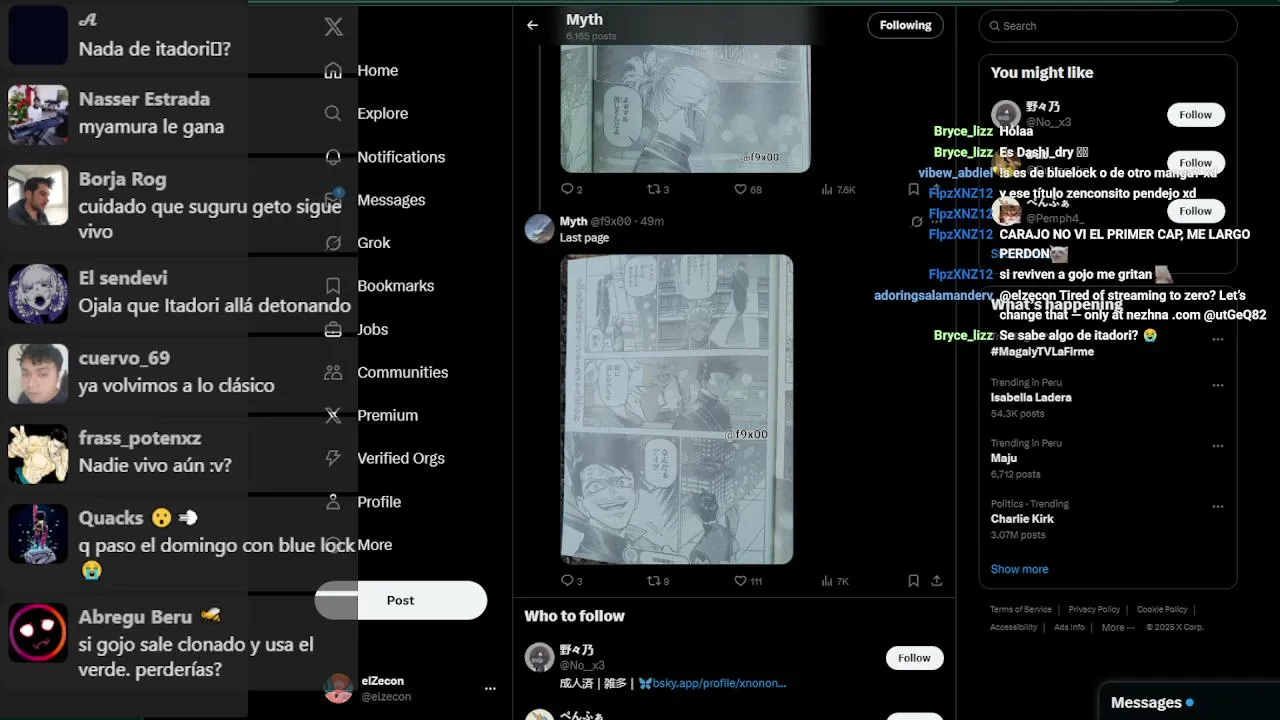
Task: Open Myth username on Last page post
Action: 573,221
